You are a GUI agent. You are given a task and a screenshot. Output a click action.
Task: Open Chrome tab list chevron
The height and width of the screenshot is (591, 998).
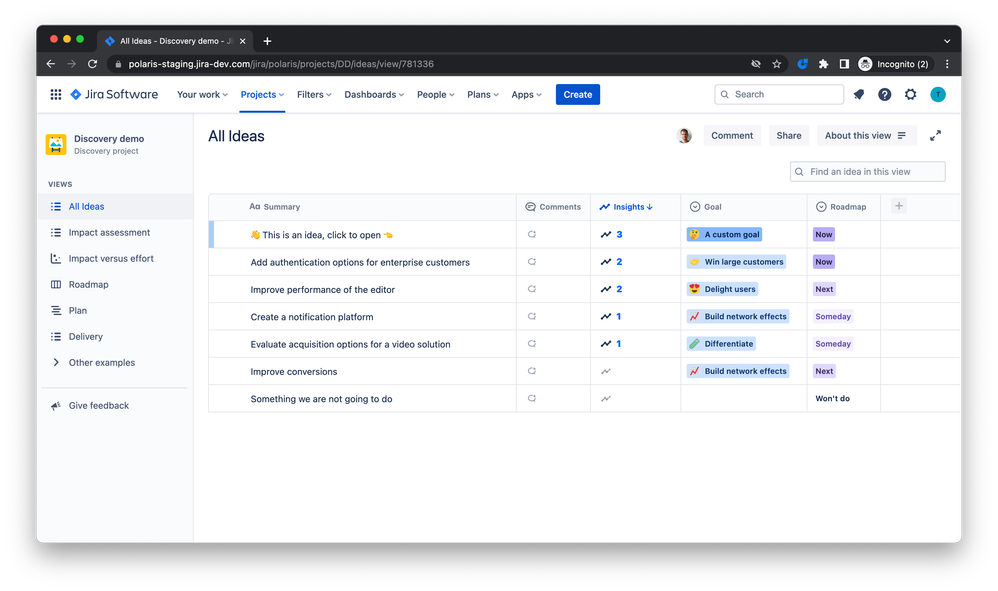(947, 41)
